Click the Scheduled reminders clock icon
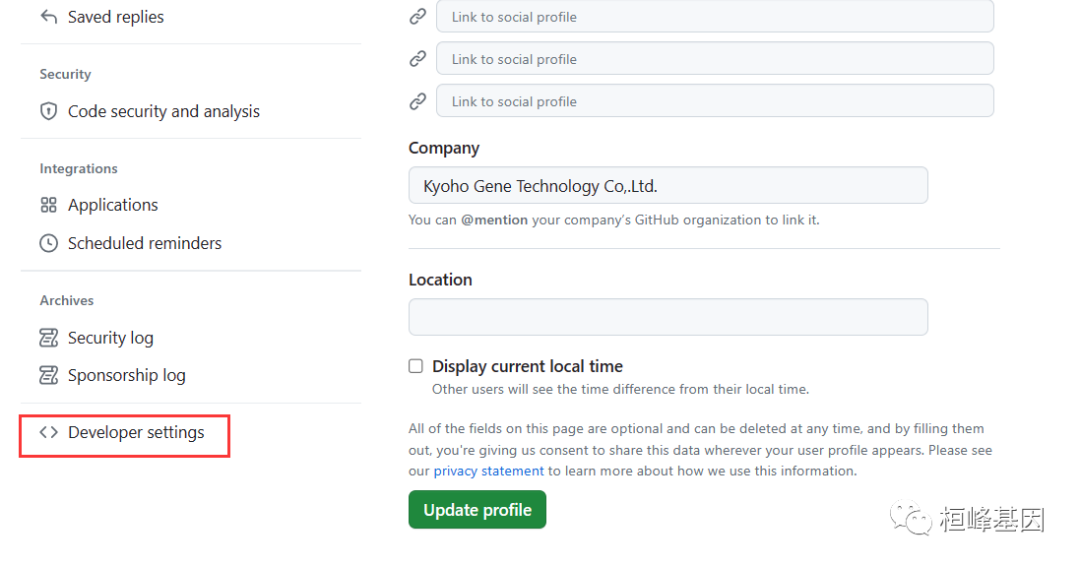Screen dimensions: 1080x567 tap(48, 243)
